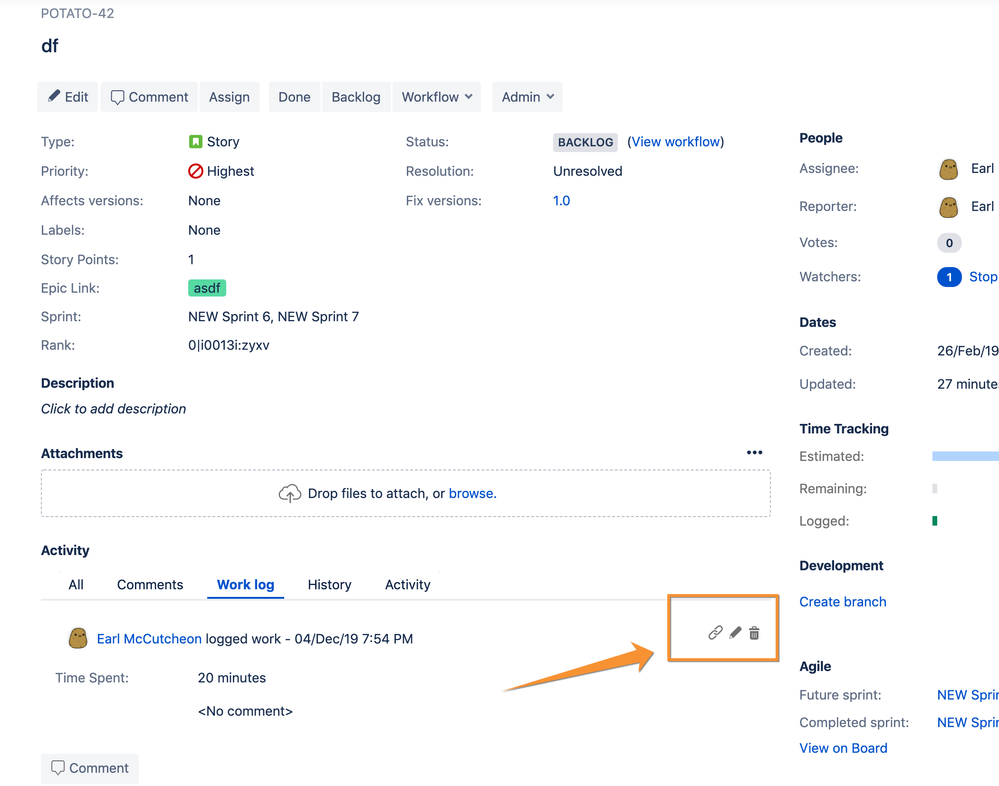Click the POTATO-42 issue key
The image size is (999, 786).
tap(78, 13)
